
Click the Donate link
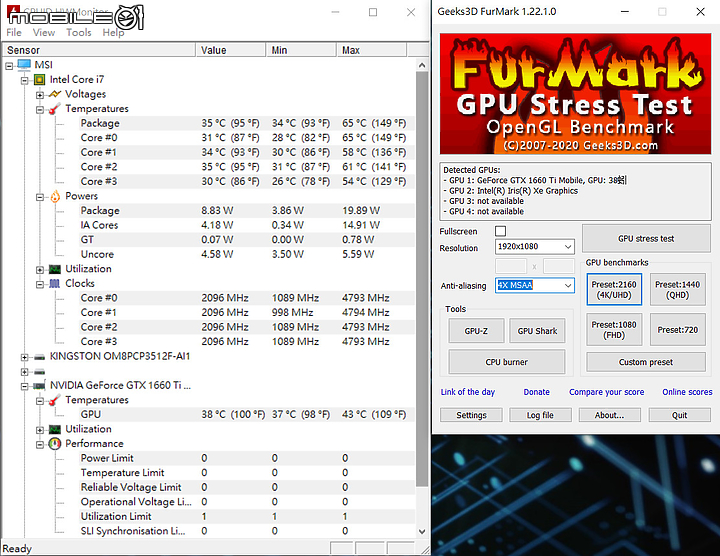tap(536, 392)
